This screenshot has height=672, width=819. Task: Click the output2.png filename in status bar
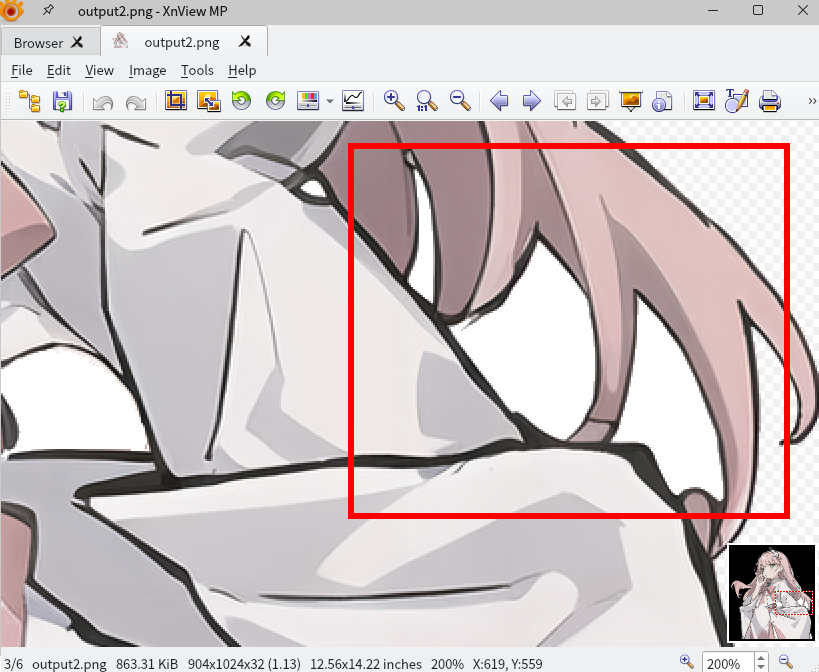tap(69, 664)
